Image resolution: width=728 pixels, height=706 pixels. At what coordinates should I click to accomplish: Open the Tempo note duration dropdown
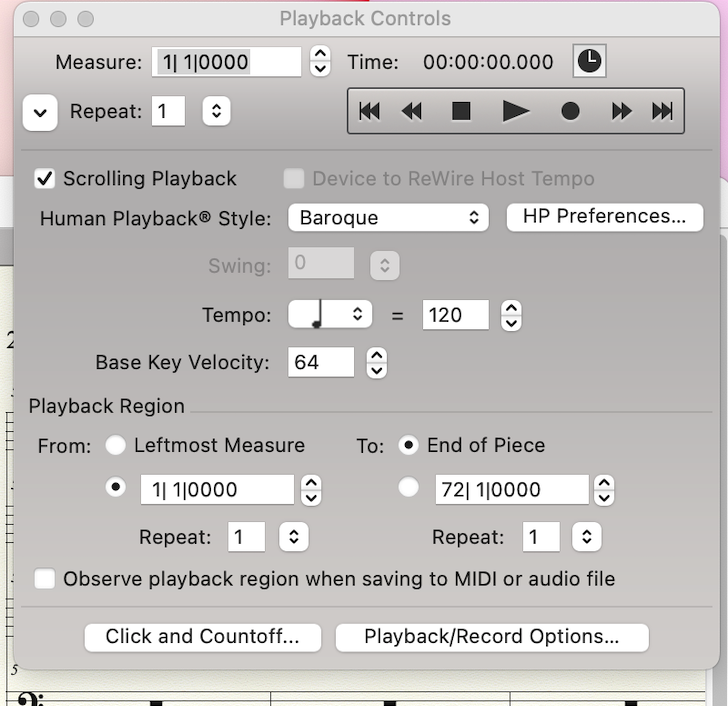point(330,315)
